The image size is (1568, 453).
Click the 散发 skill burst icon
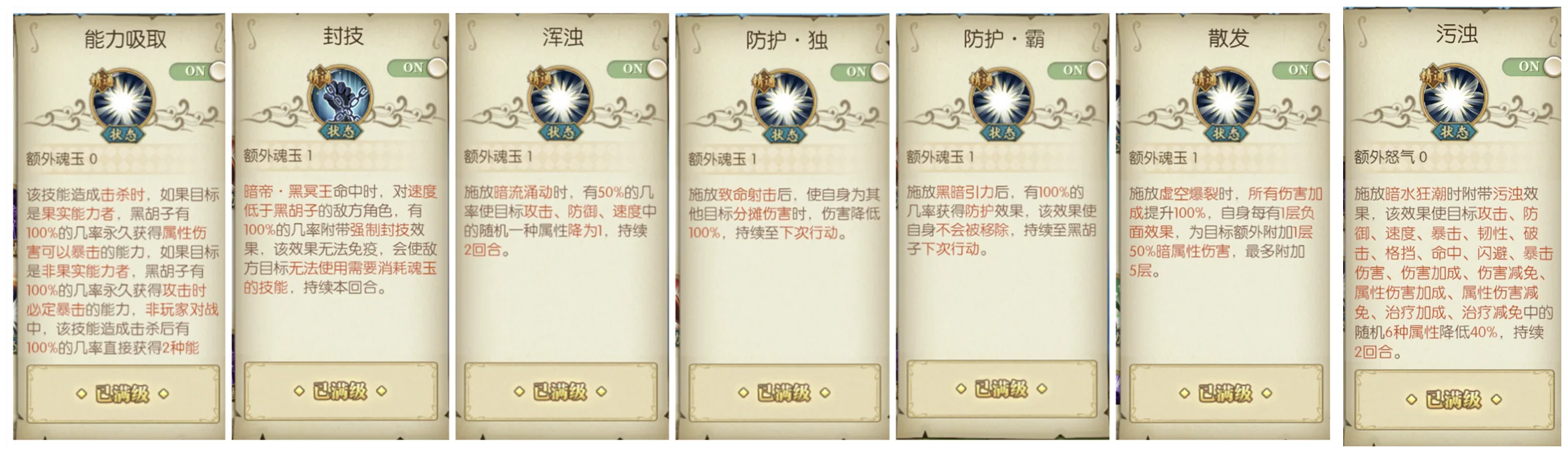pos(1225,100)
